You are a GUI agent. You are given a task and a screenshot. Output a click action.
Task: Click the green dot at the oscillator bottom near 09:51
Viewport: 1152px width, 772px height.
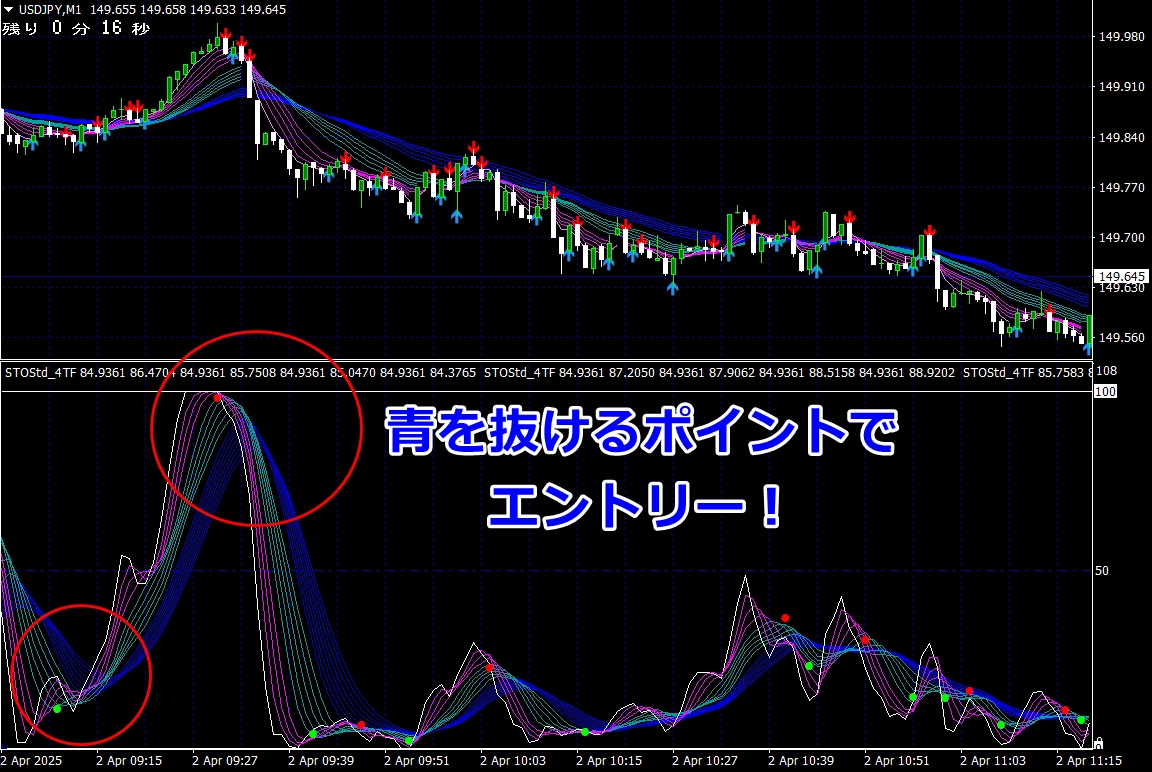click(409, 740)
